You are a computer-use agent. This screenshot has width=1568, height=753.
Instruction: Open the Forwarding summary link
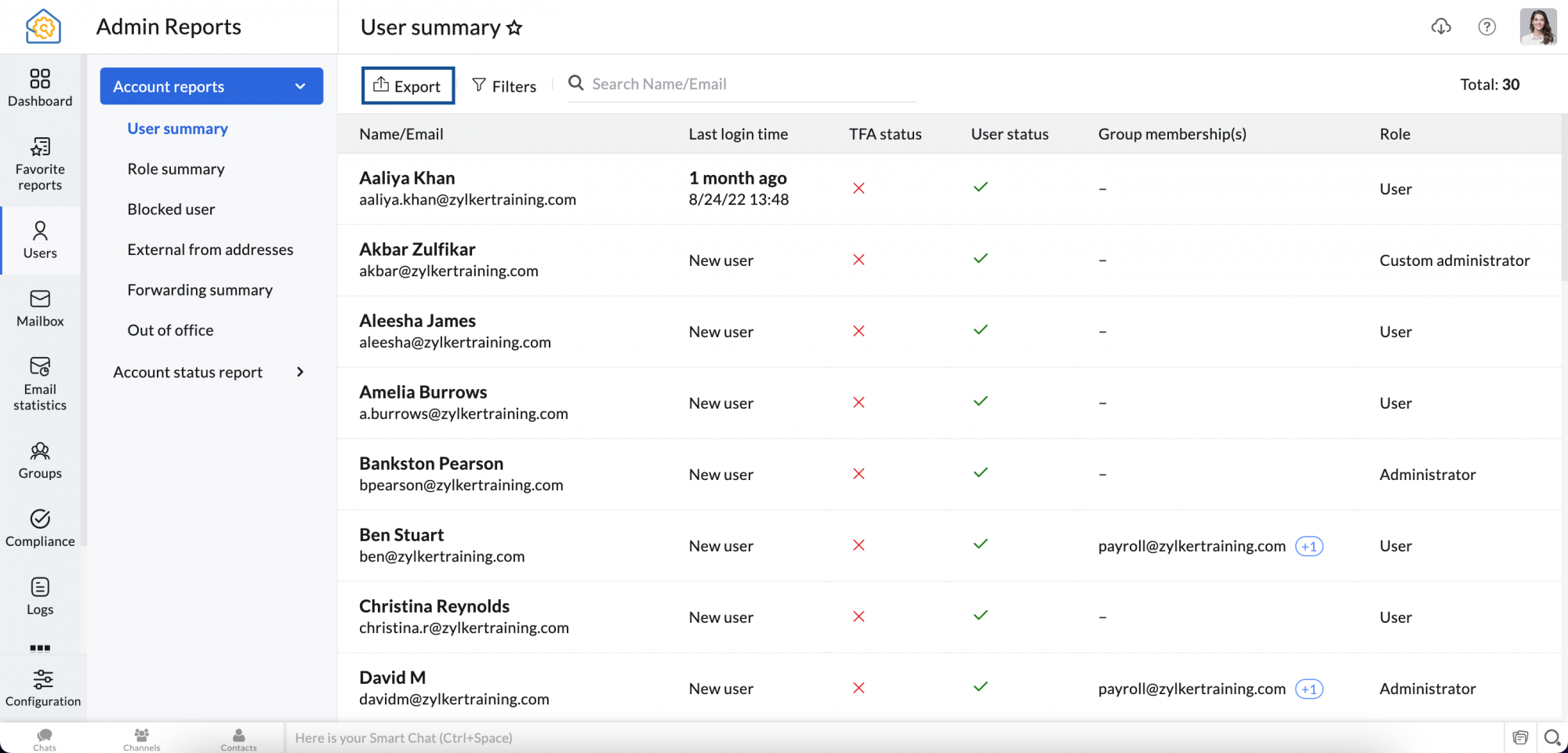tap(200, 289)
